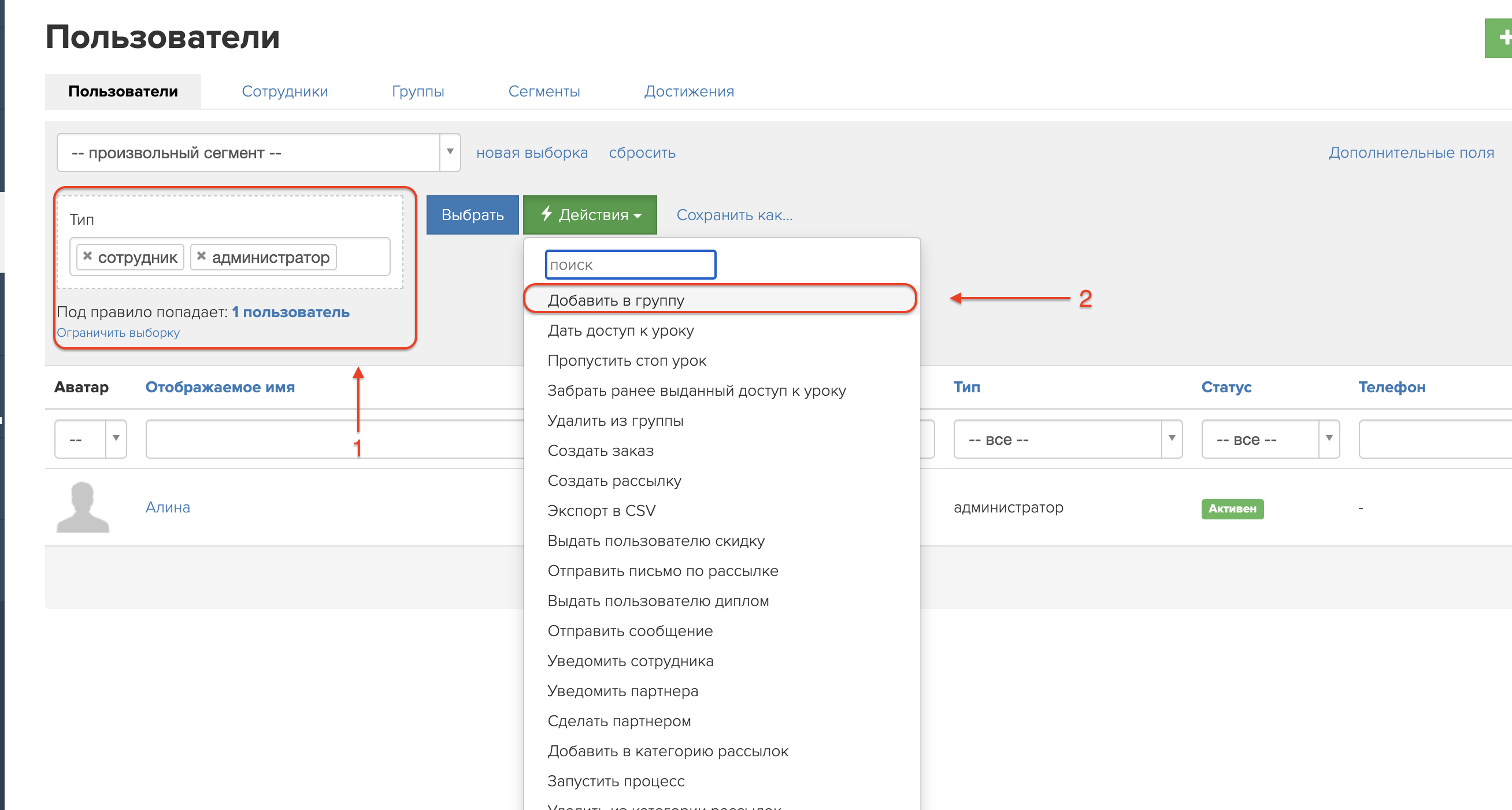Expand the Тип filter dropdown
Viewport: 1512px width, 810px height.
tap(1066, 439)
